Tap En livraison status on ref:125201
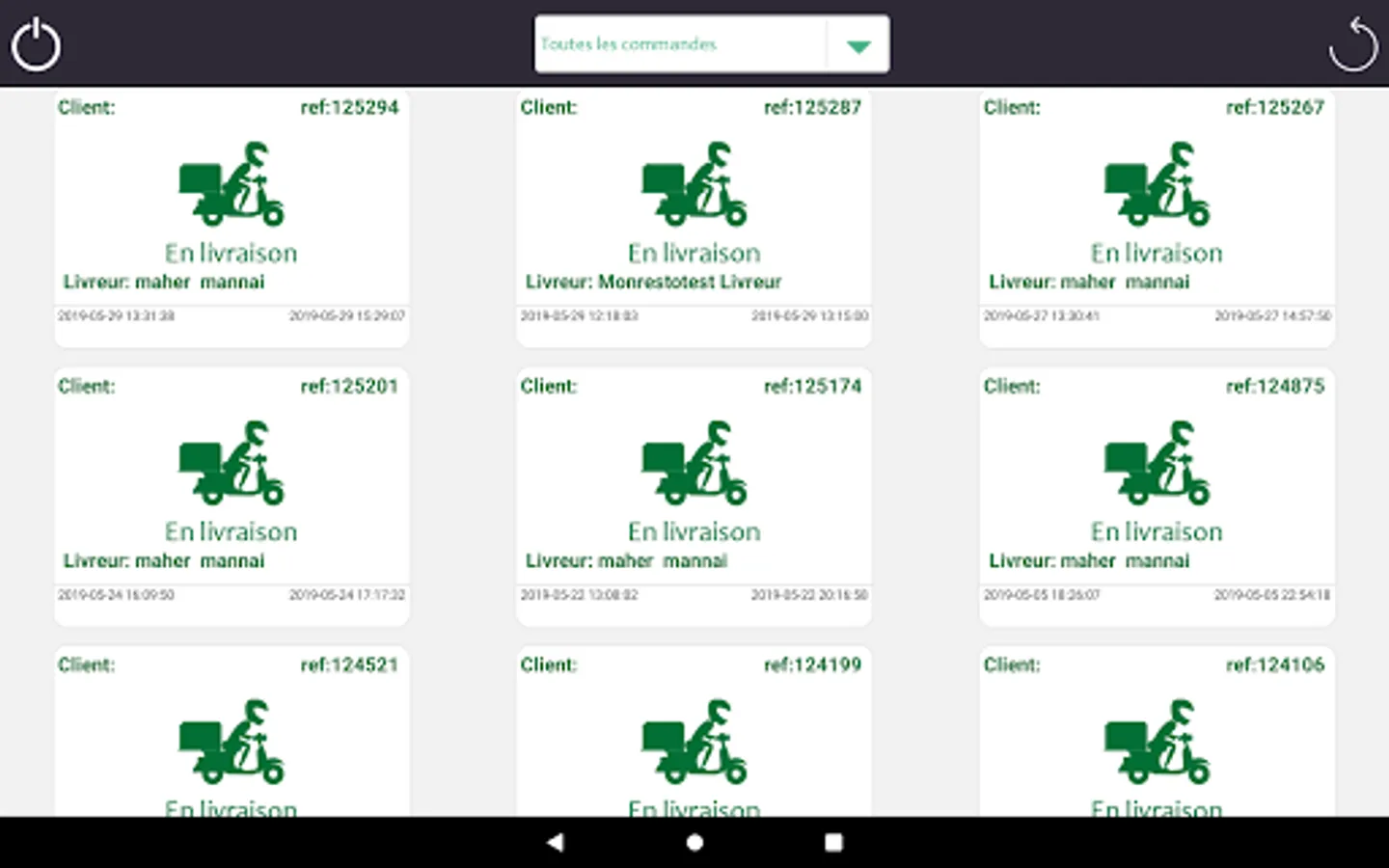The image size is (1389, 868). point(231,531)
